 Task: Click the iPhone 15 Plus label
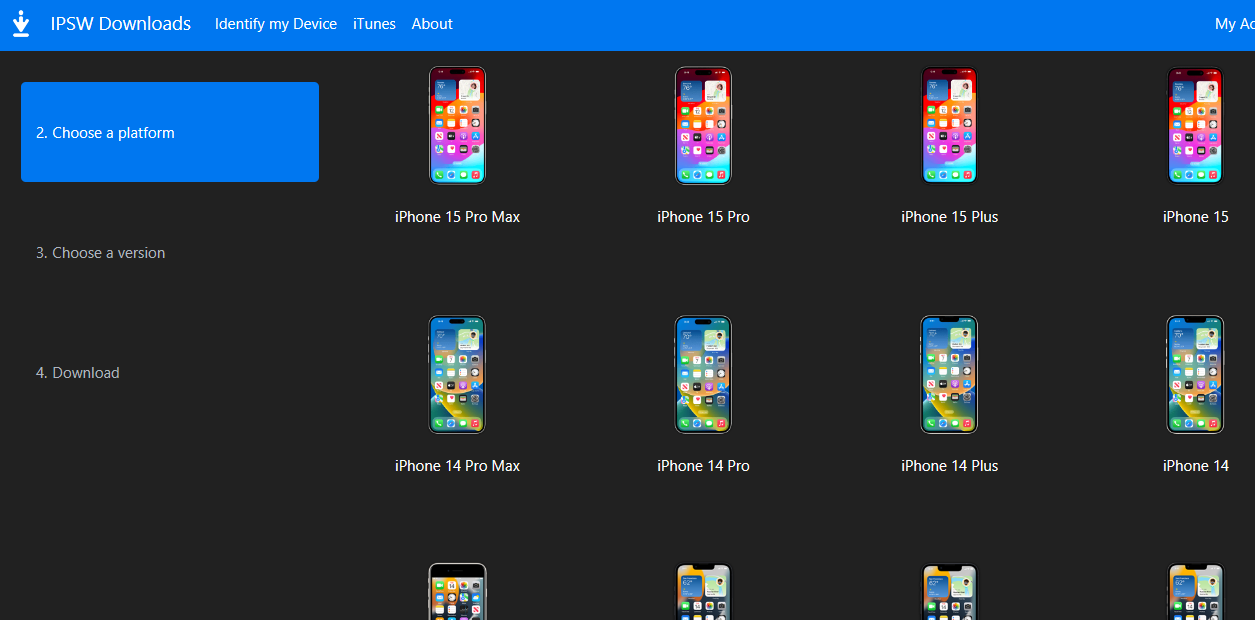[x=949, y=217]
